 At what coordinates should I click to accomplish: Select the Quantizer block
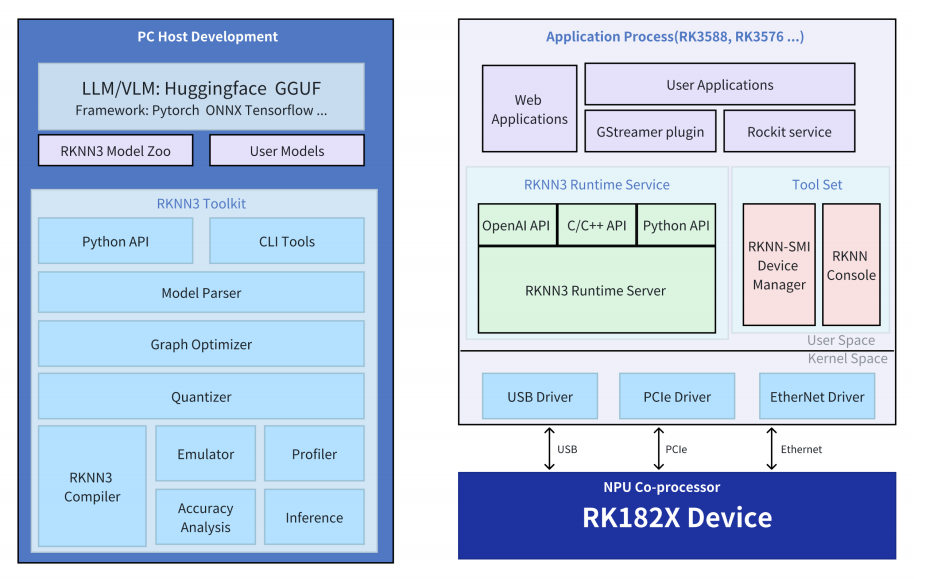point(201,396)
